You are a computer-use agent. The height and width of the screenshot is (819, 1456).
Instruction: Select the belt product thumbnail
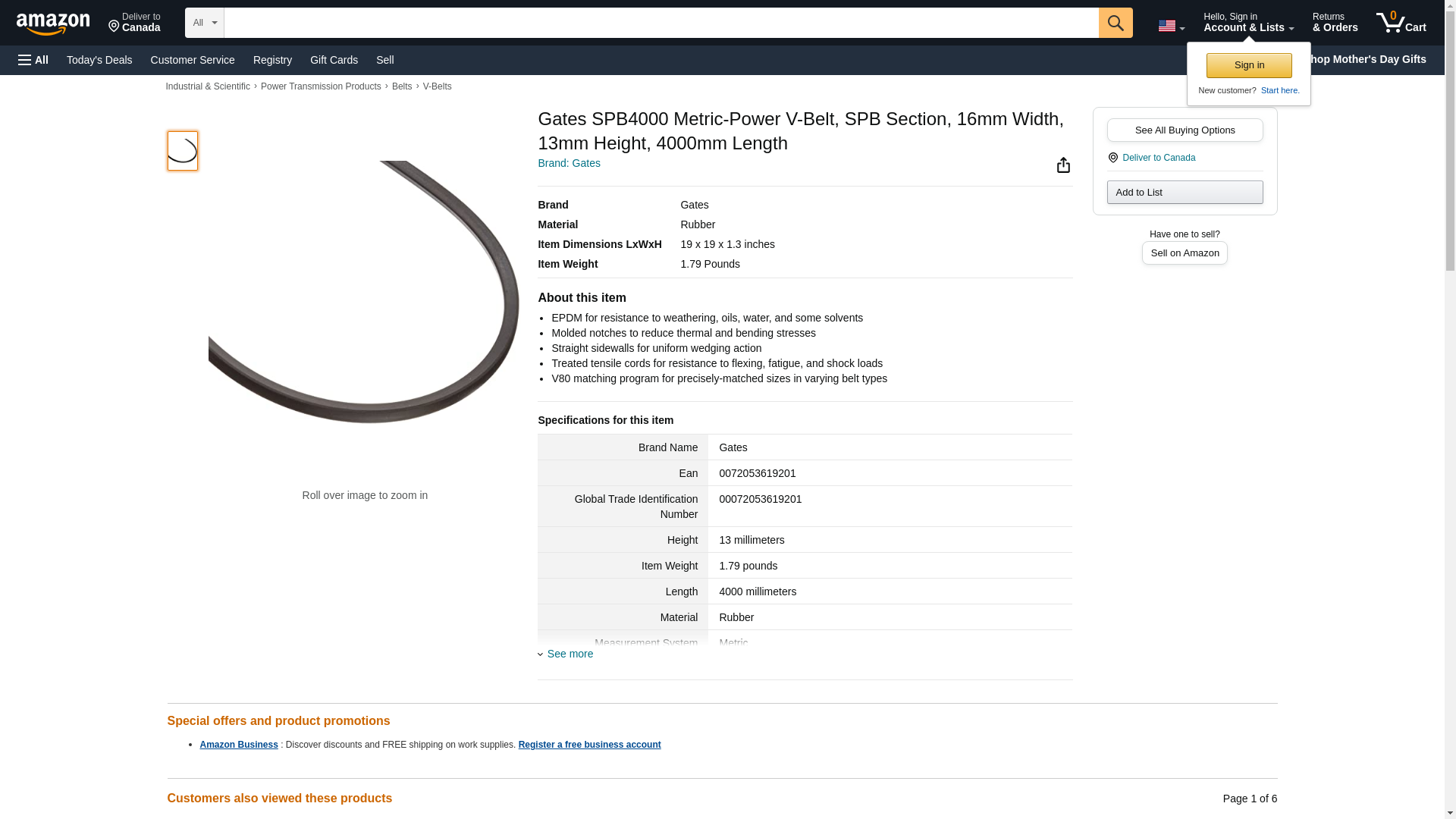click(x=182, y=150)
